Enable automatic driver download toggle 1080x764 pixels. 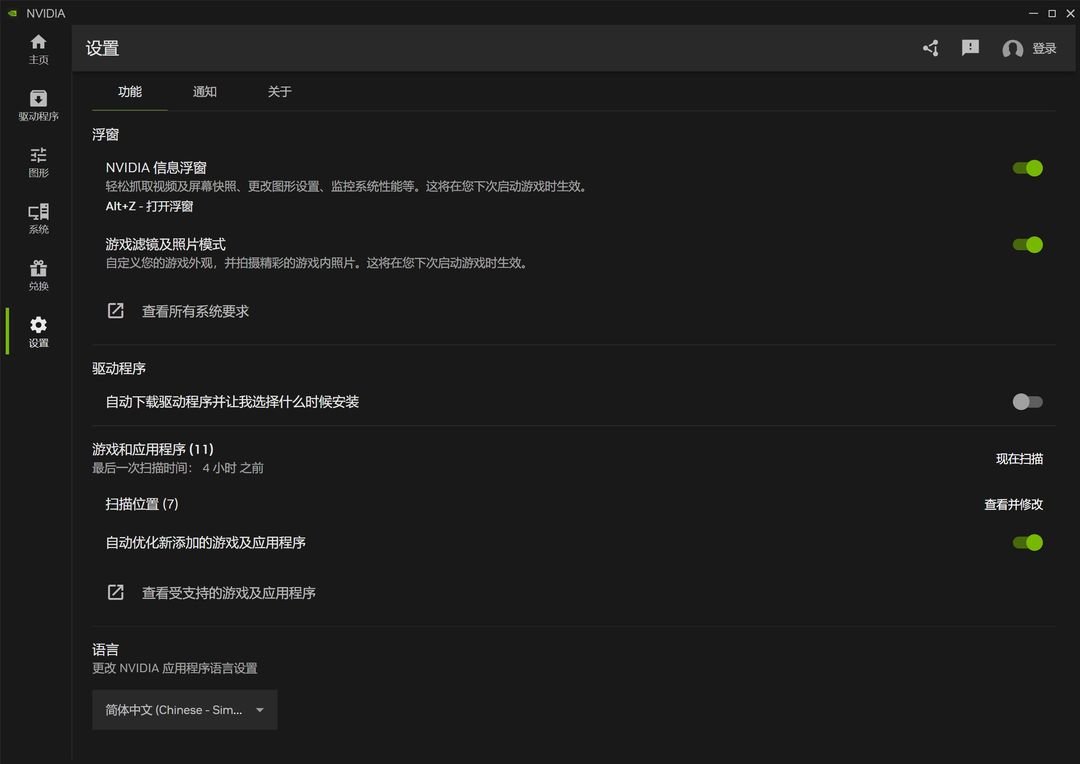coord(1027,402)
